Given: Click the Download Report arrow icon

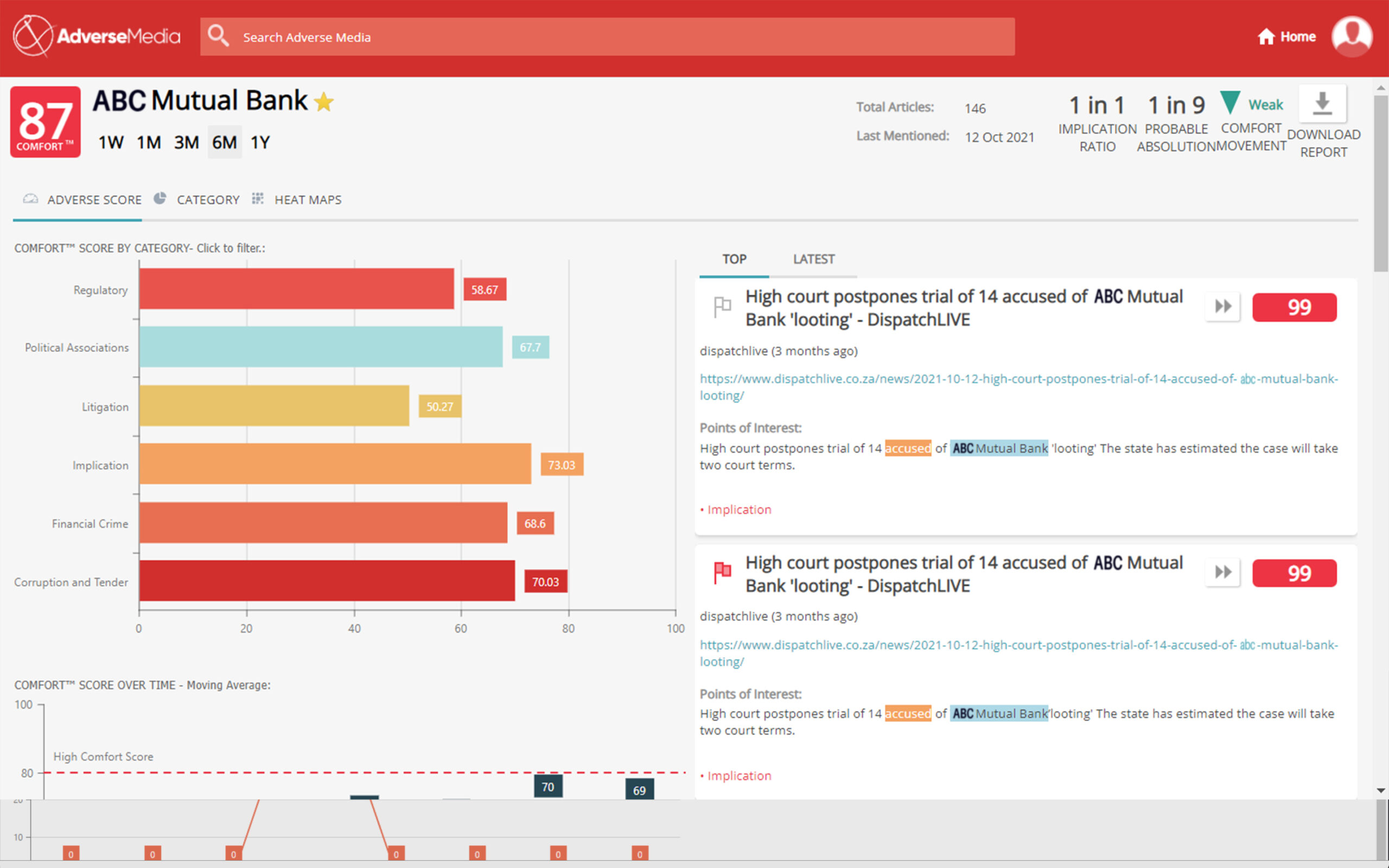Looking at the screenshot, I should pyautogui.click(x=1322, y=103).
